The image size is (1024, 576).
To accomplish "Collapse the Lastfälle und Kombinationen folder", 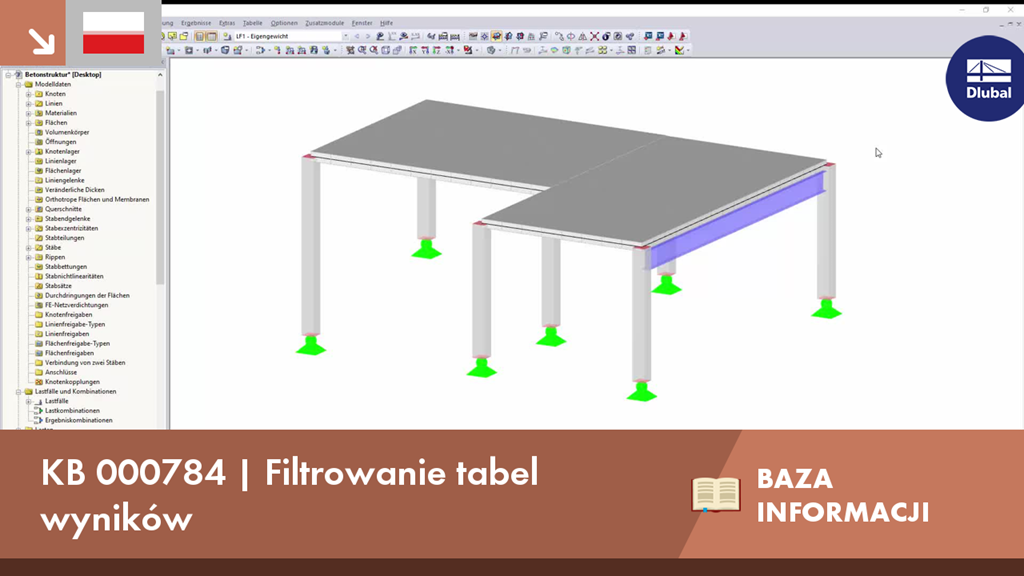I will [19, 392].
